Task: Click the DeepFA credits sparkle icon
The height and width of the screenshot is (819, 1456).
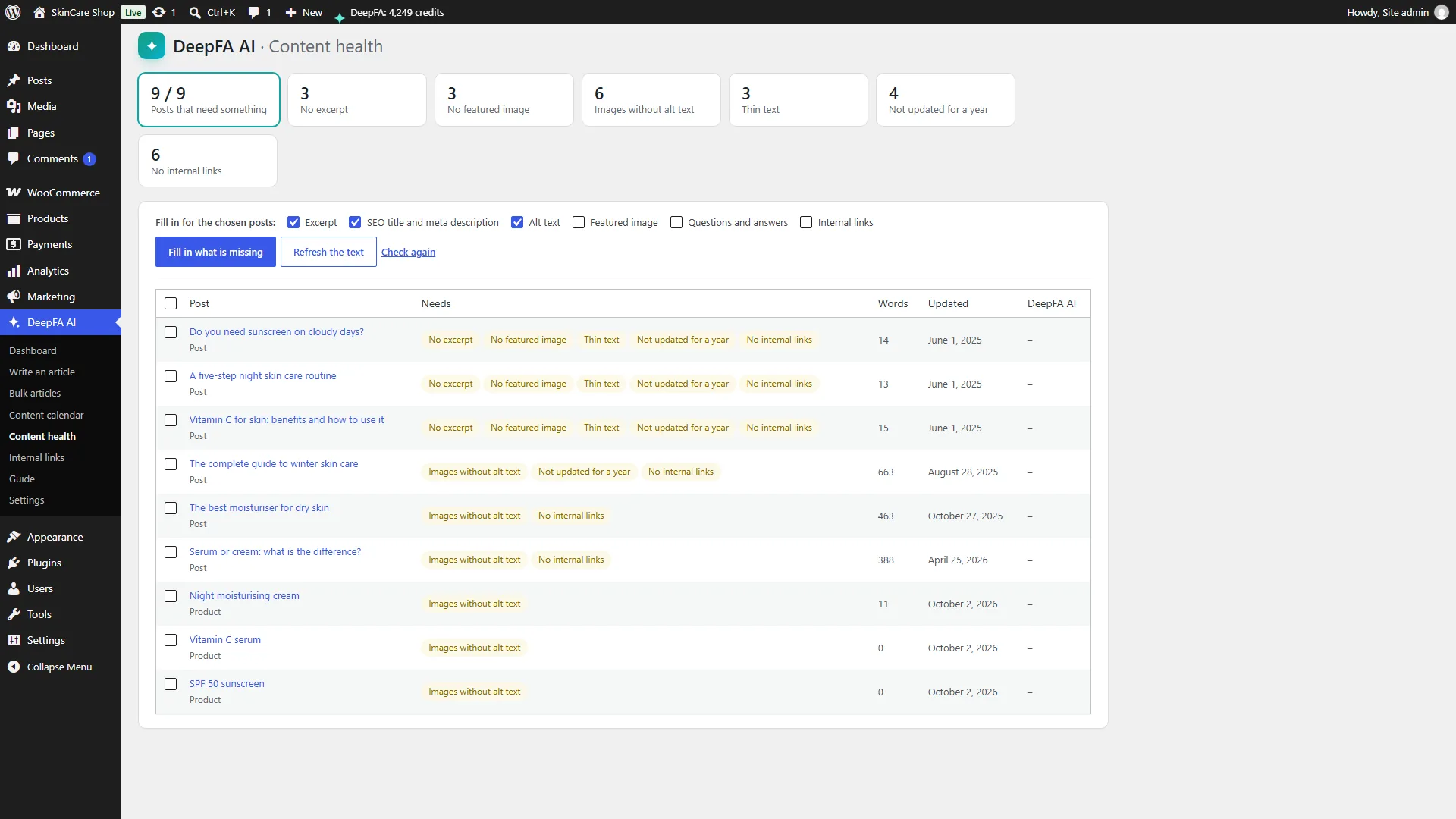Action: 339,17
